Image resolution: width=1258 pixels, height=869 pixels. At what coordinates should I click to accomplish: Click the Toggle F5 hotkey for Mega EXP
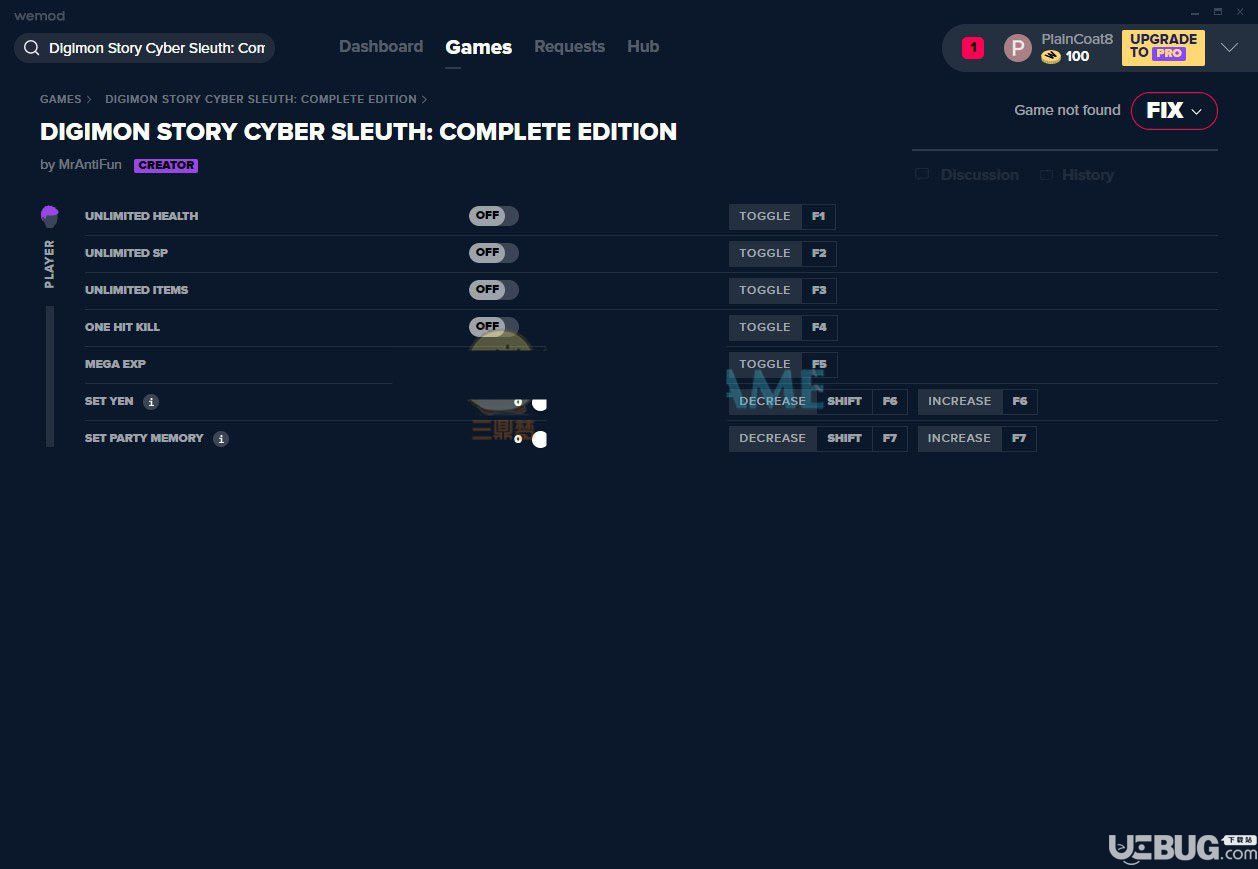(x=782, y=364)
